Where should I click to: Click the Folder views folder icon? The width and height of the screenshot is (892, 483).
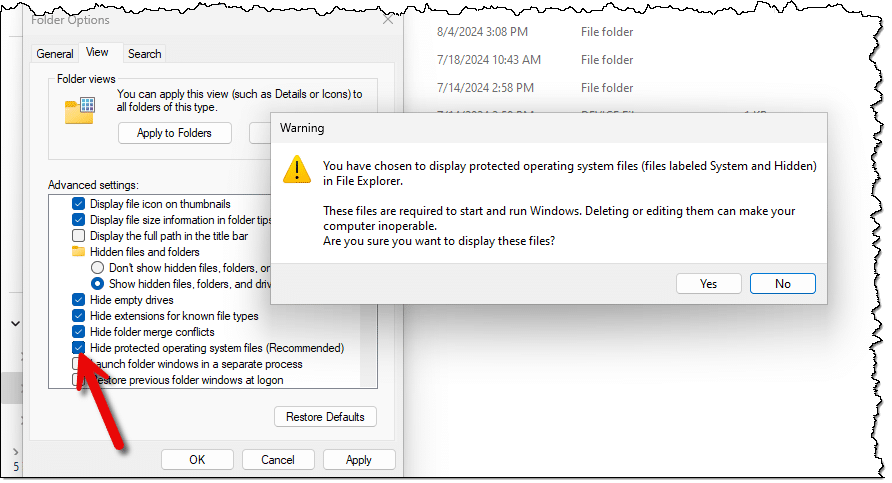79,110
